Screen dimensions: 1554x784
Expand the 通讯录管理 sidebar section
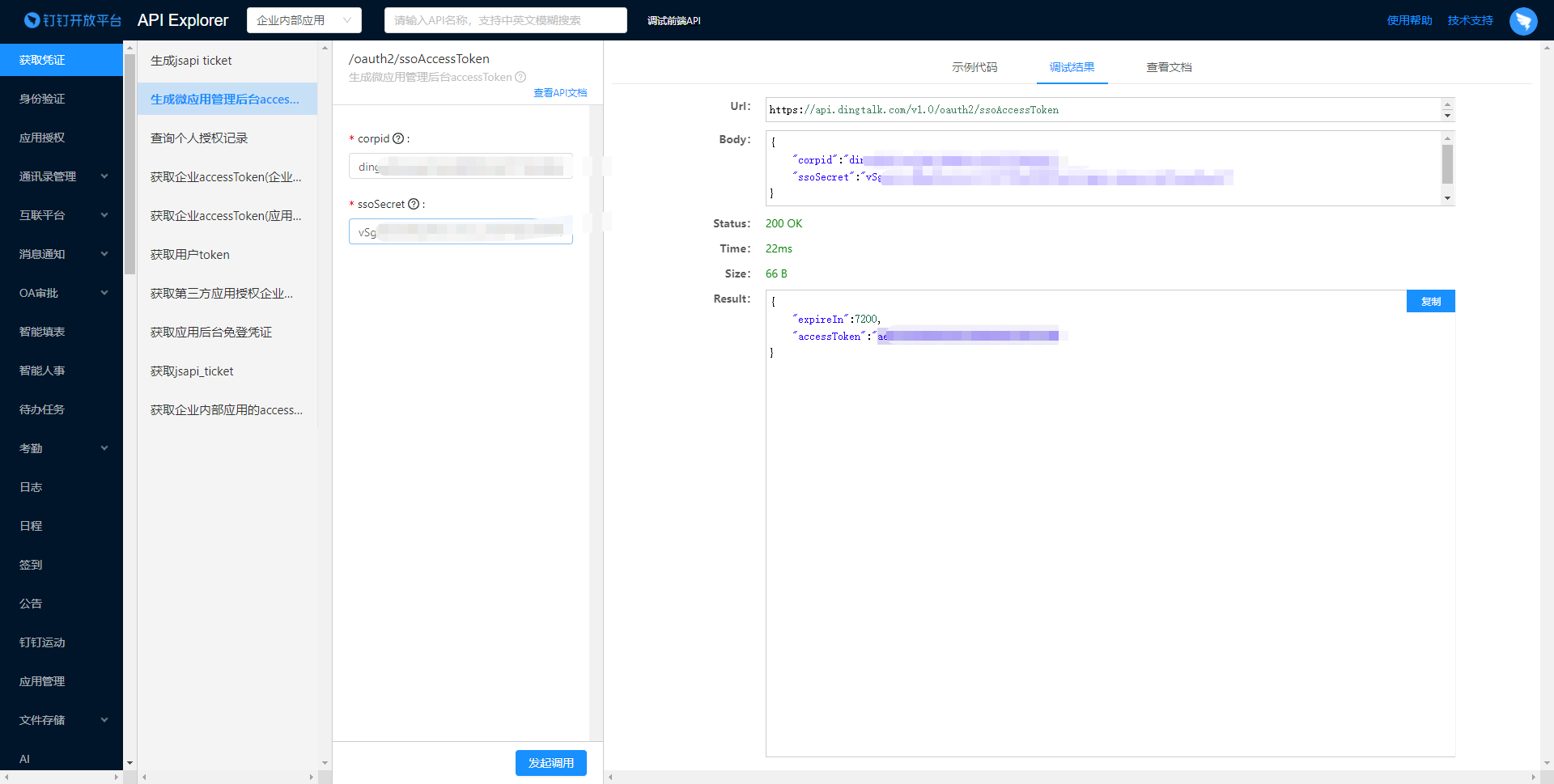(x=62, y=176)
